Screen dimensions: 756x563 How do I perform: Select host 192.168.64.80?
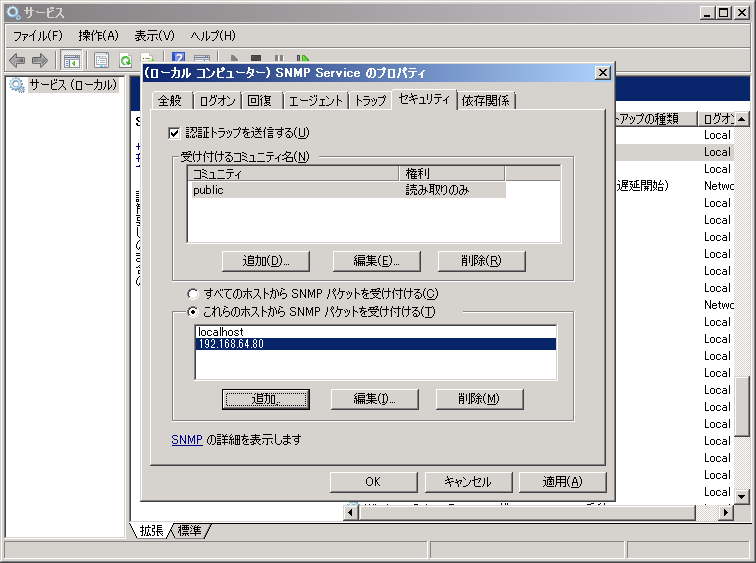pyautogui.click(x=376, y=344)
